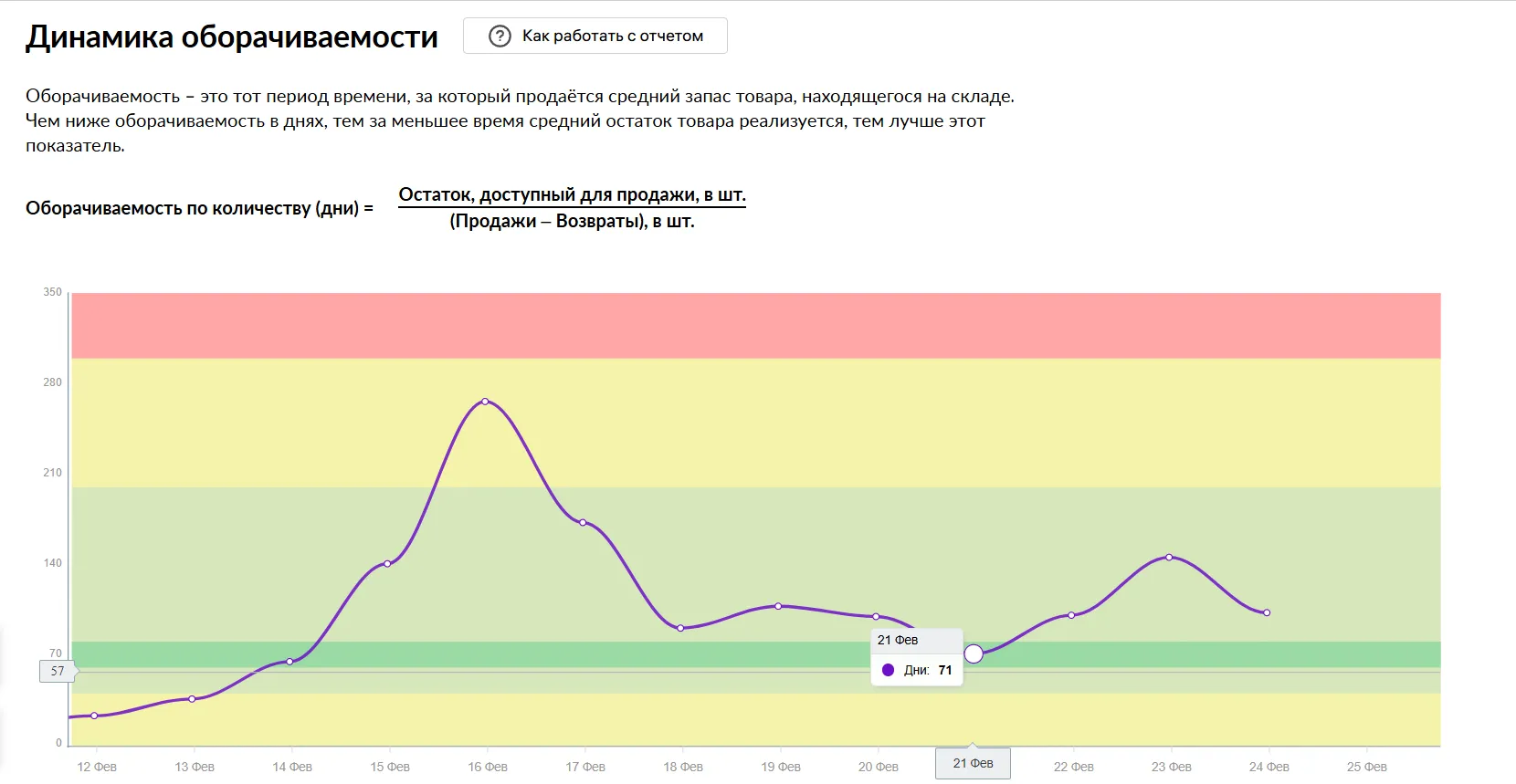Click the question mark help icon

pyautogui.click(x=500, y=36)
